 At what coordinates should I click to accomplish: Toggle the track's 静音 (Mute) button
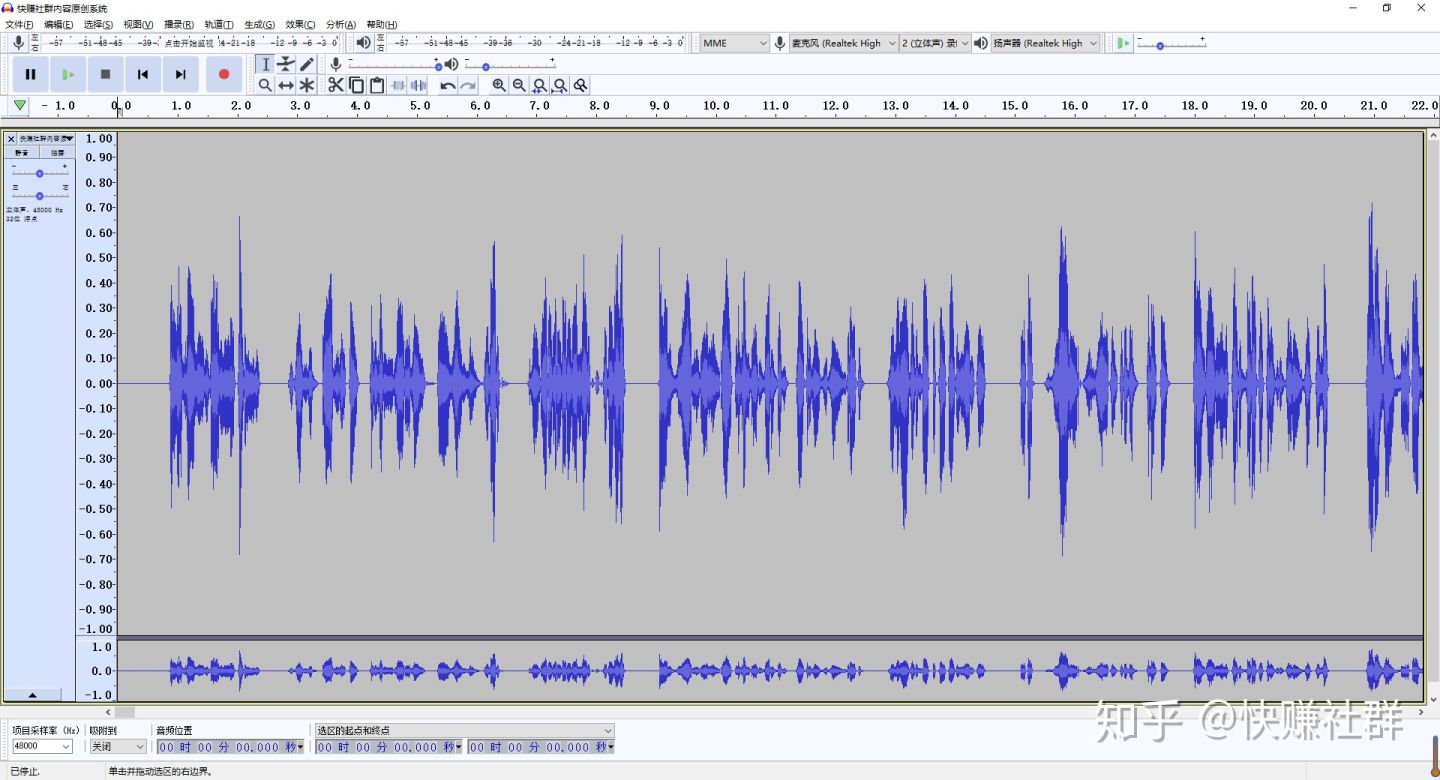(22, 153)
